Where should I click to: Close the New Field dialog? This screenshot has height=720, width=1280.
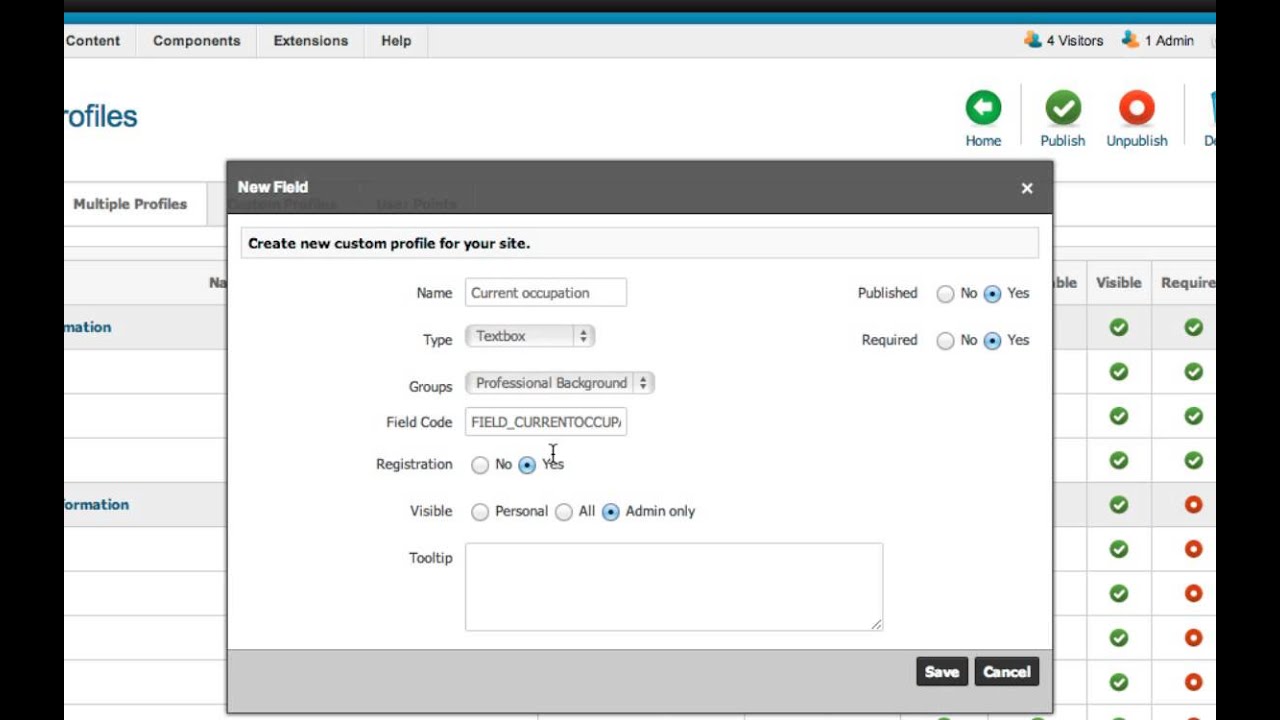coord(1027,188)
